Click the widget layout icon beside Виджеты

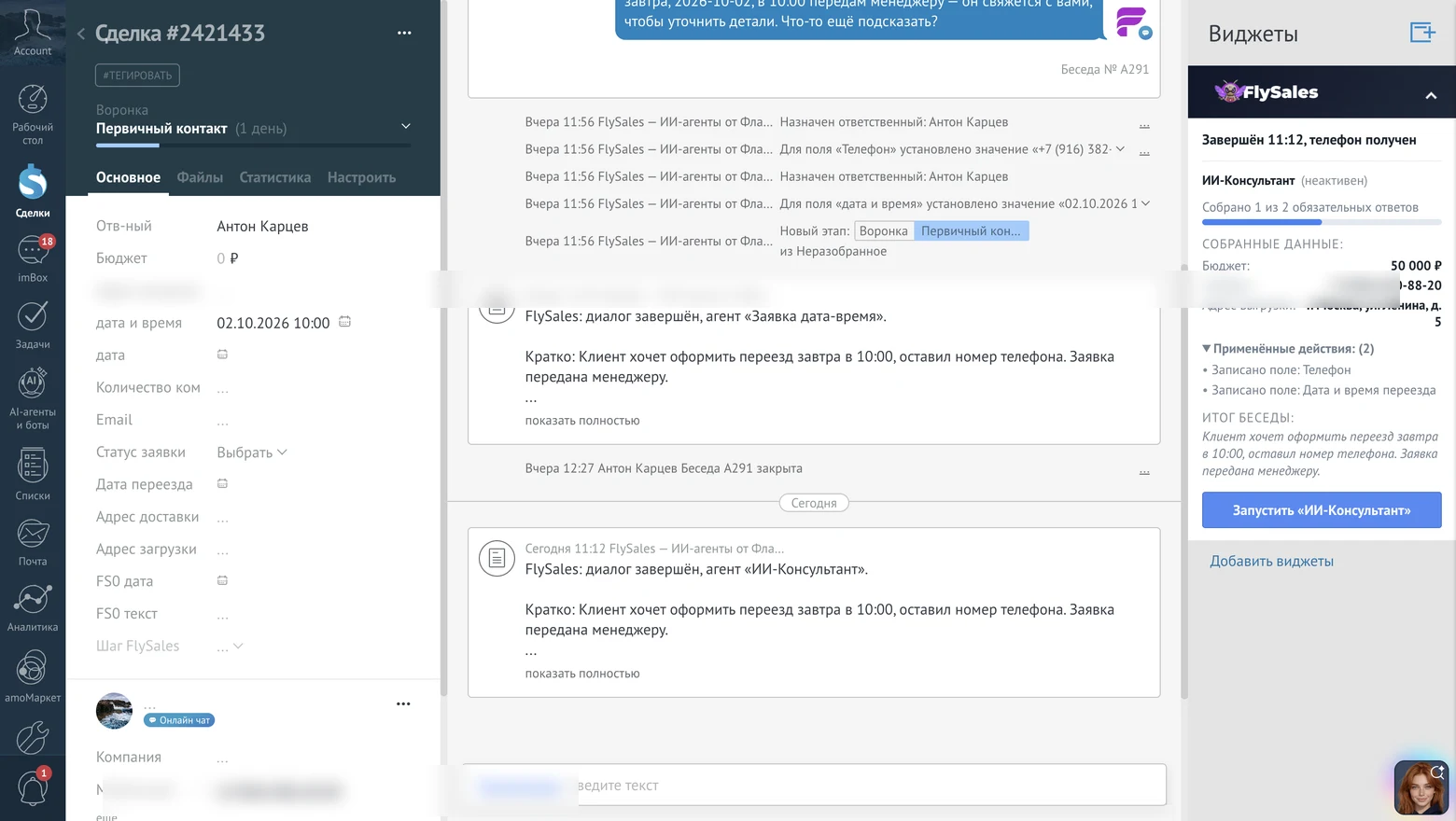pyautogui.click(x=1422, y=33)
